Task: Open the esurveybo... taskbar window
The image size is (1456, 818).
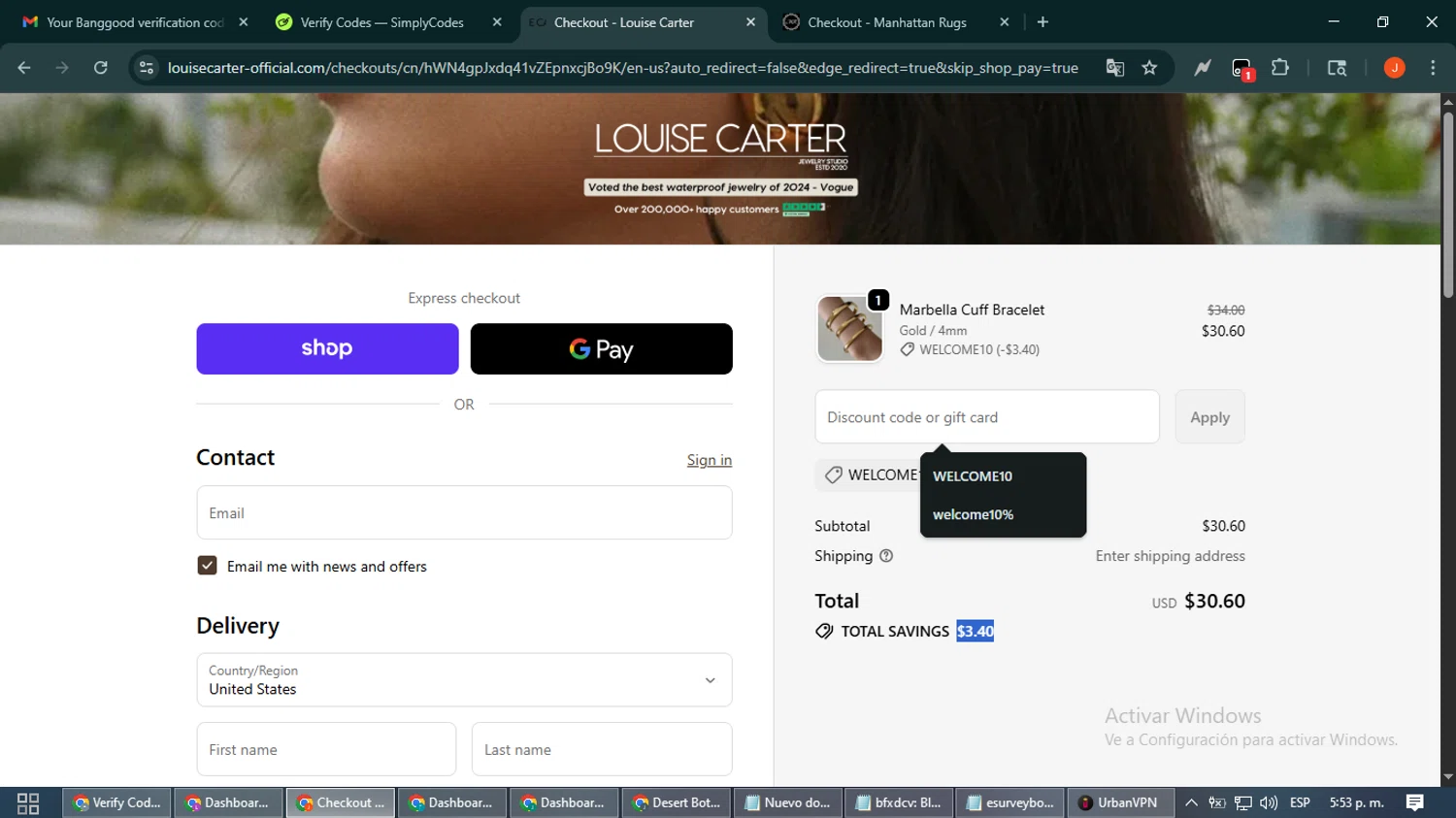Action: tap(1010, 802)
